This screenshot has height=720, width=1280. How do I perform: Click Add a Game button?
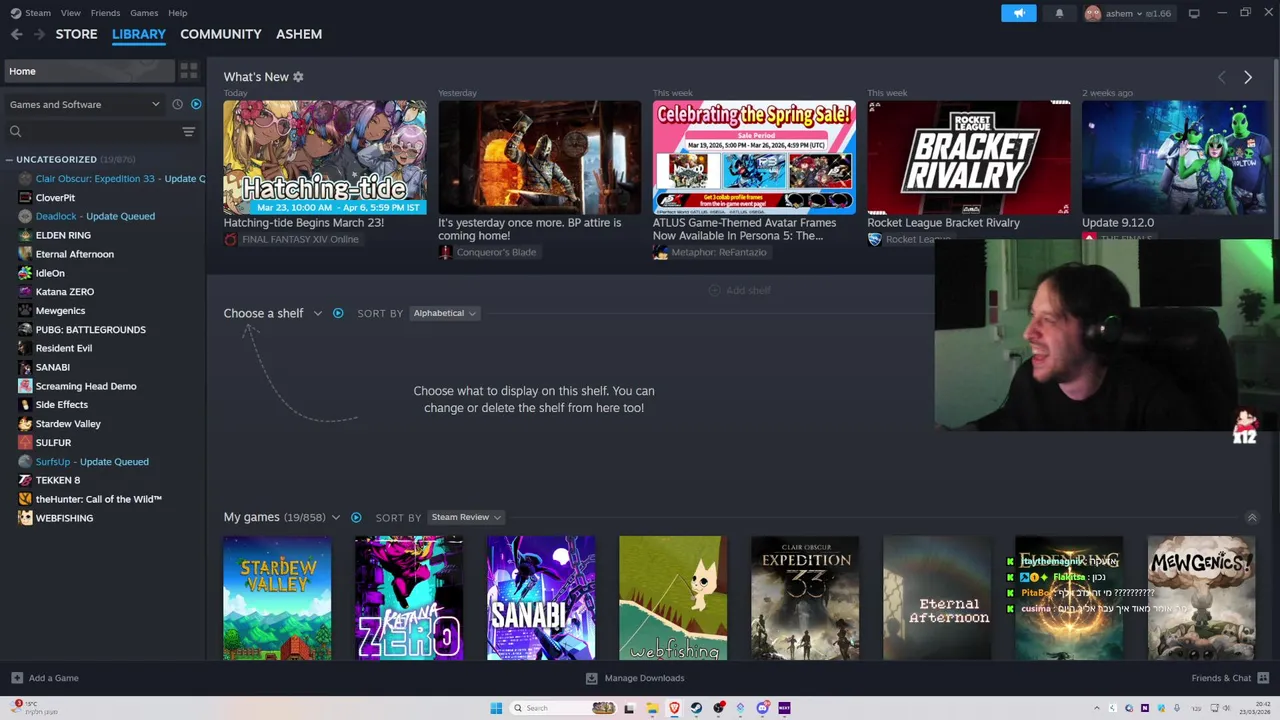[45, 678]
